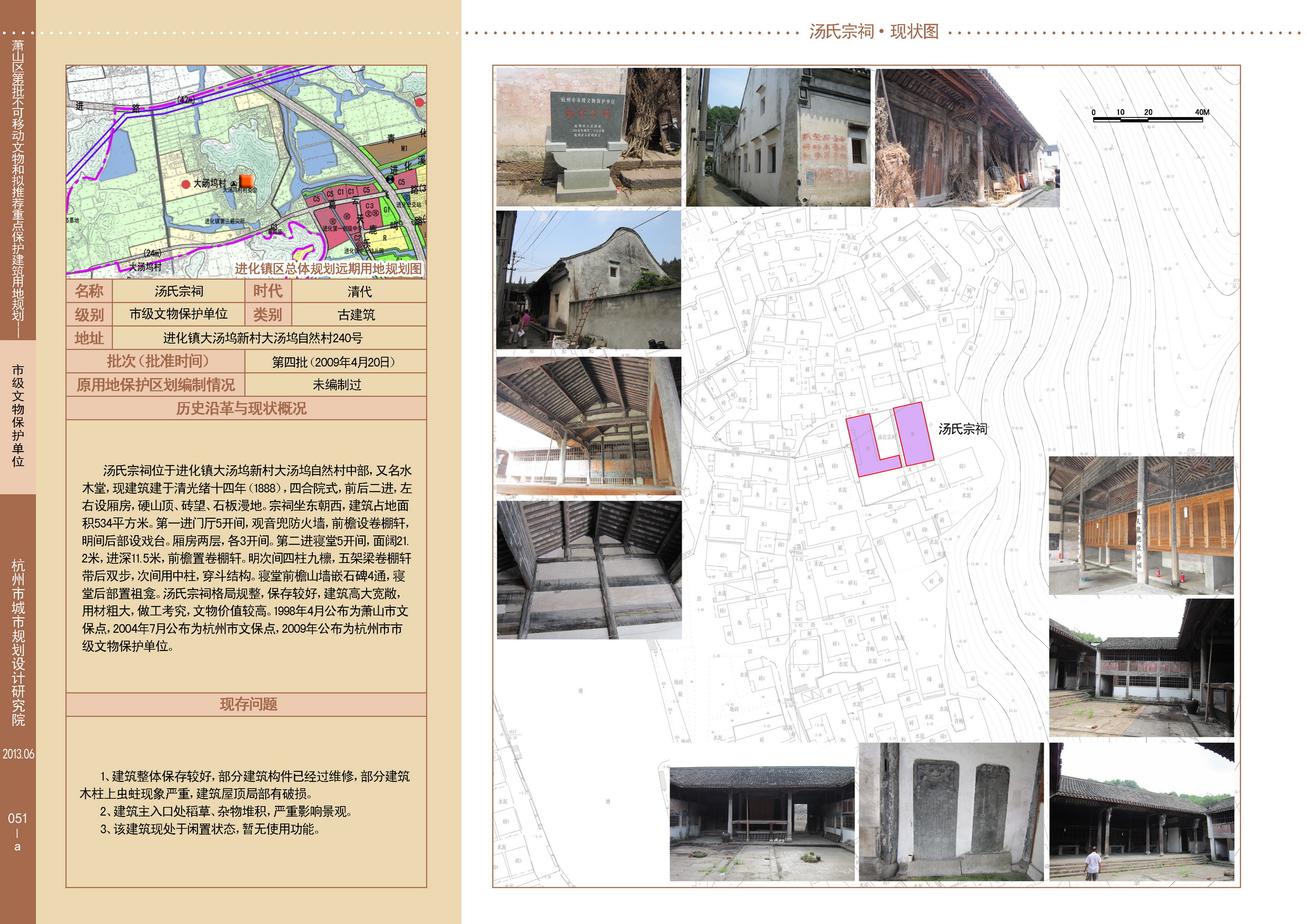Select the 原用地保护区划编制情况 header cell

click(x=156, y=384)
